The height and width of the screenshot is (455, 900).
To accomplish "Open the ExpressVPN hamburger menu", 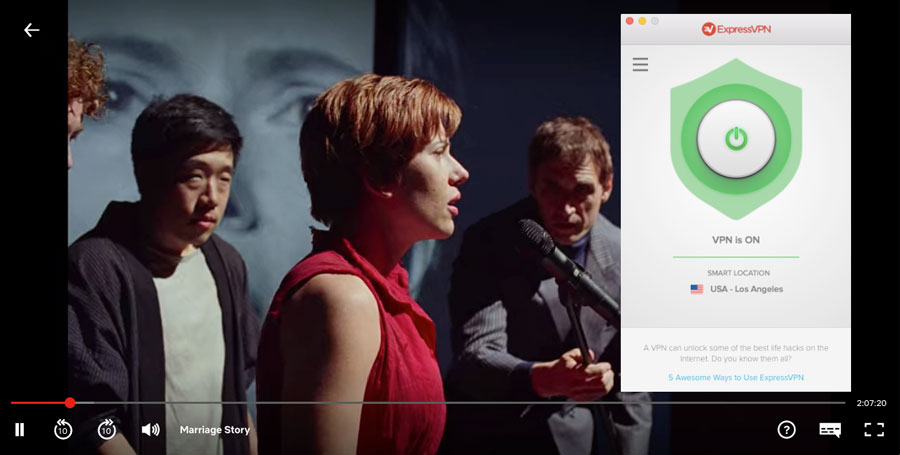I will [x=641, y=64].
